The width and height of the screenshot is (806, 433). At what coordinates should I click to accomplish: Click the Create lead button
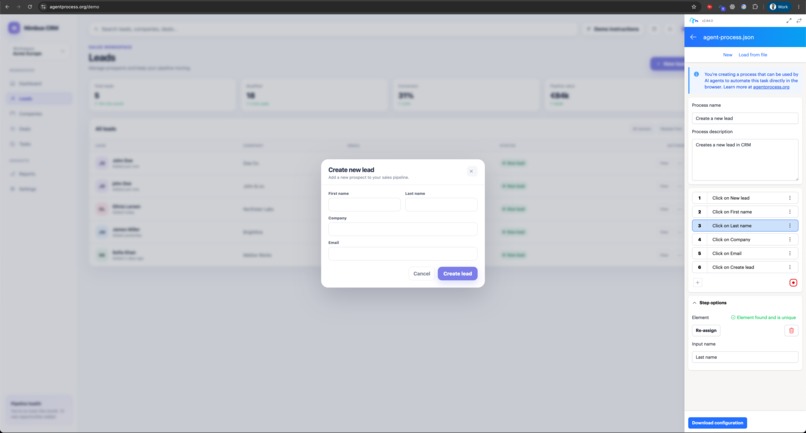click(x=457, y=274)
